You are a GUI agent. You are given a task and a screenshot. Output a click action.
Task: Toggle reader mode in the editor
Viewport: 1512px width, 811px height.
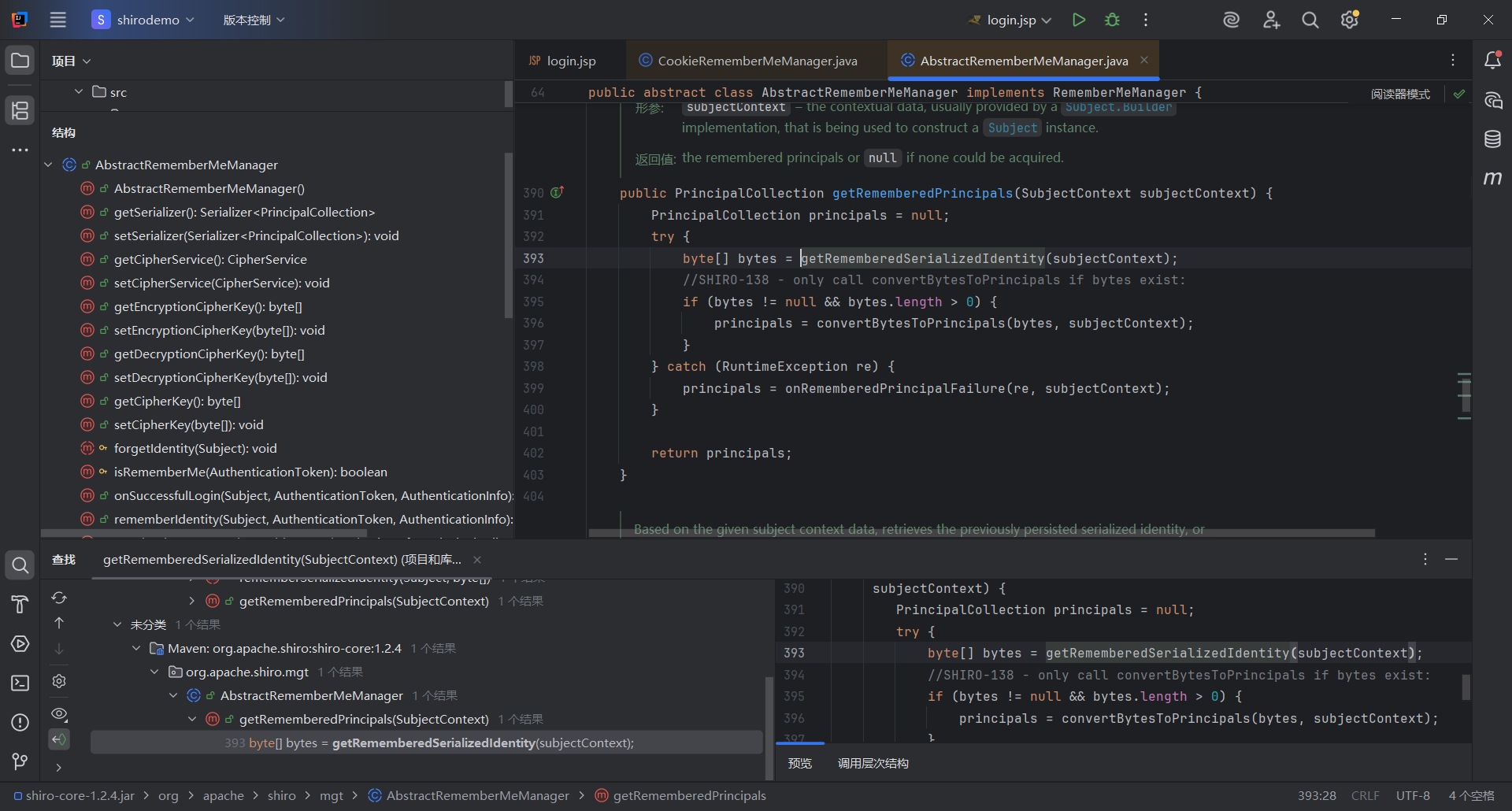[x=1399, y=94]
